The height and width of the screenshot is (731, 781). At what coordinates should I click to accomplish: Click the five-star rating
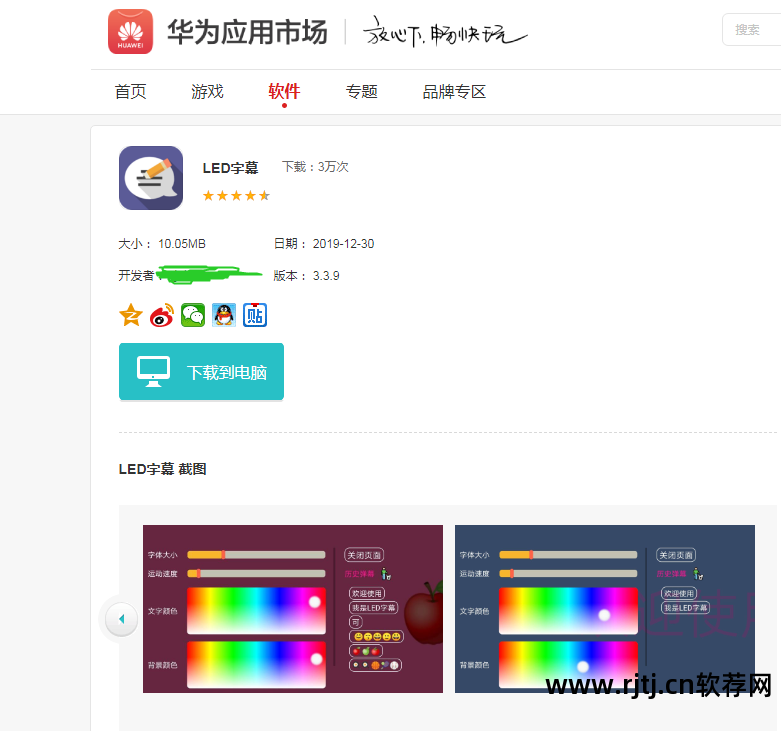236,196
